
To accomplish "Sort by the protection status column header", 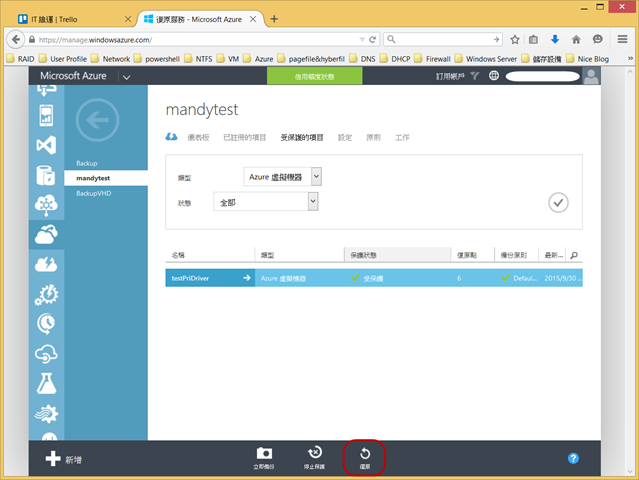I will (397, 255).
